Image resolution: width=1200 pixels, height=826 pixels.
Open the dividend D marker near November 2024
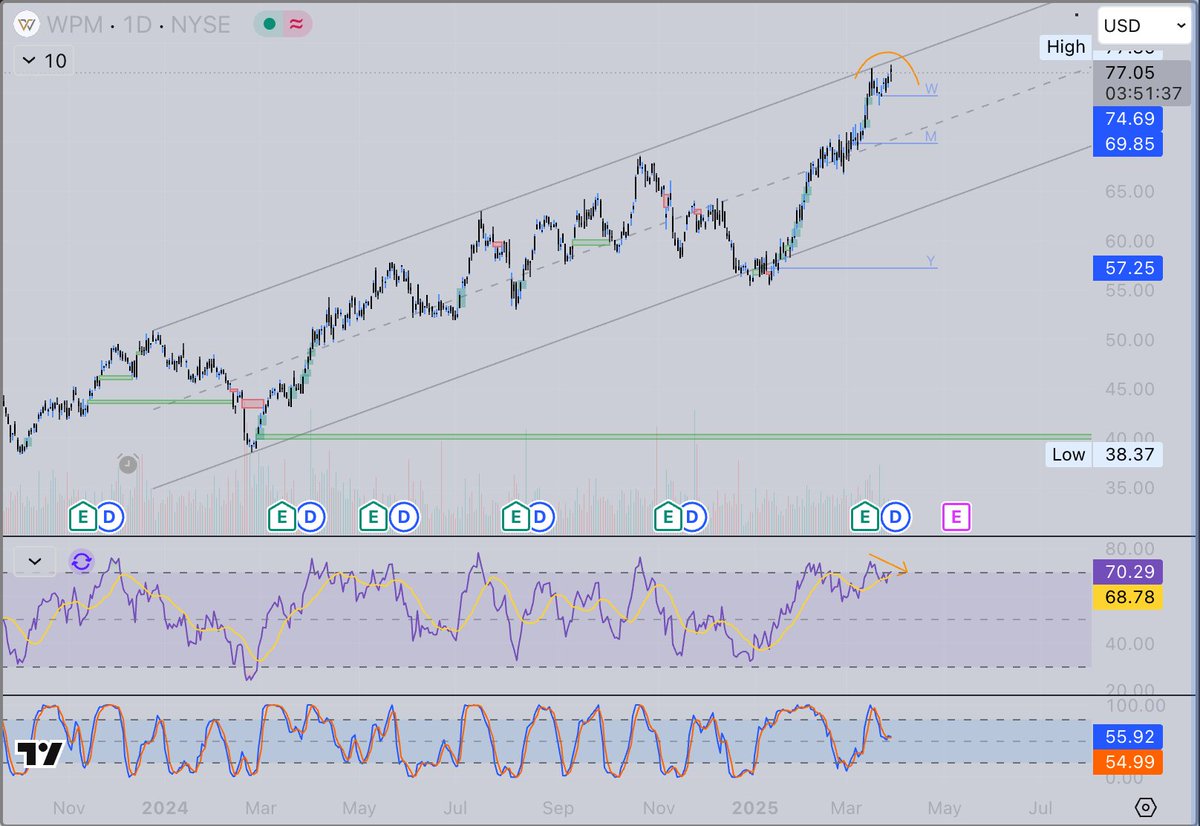(x=693, y=517)
